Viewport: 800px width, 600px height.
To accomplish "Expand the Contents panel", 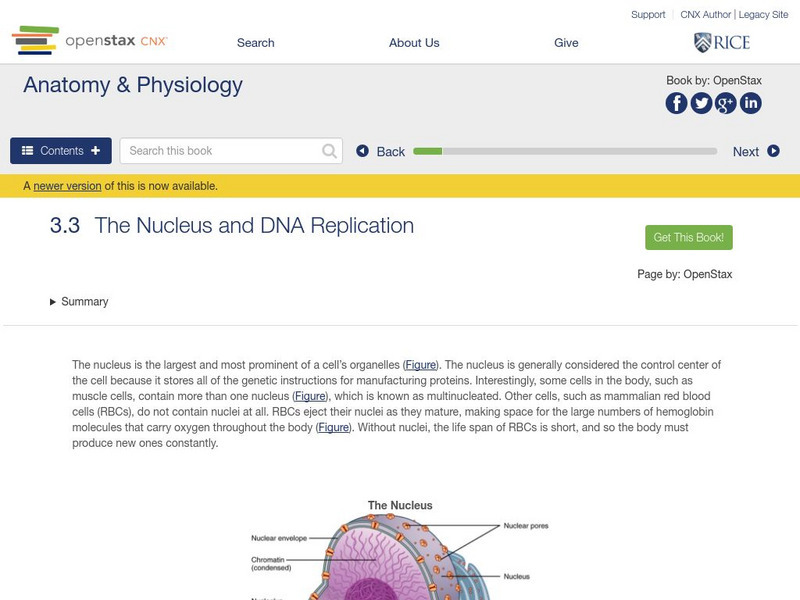I will point(61,151).
